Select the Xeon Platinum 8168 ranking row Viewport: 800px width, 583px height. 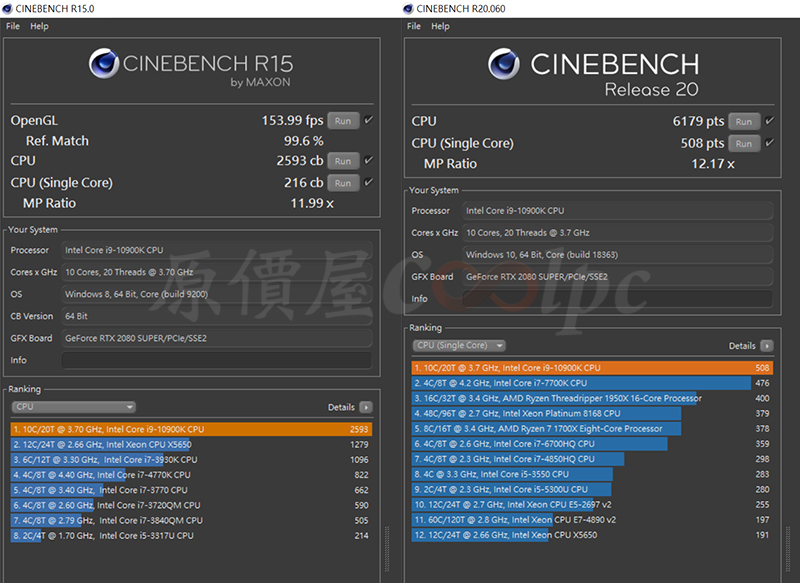[x=592, y=414]
